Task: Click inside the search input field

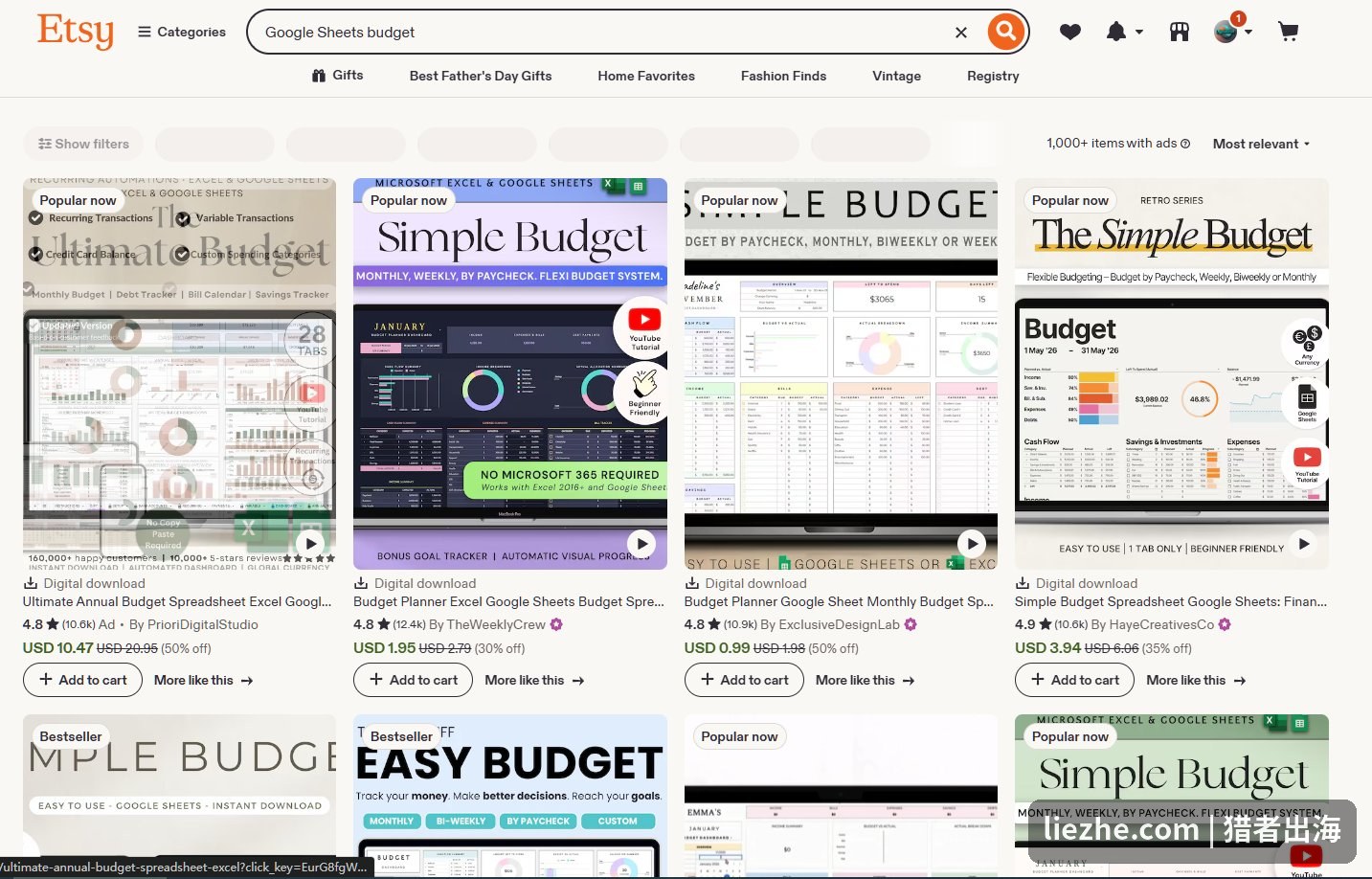Action: (x=603, y=33)
